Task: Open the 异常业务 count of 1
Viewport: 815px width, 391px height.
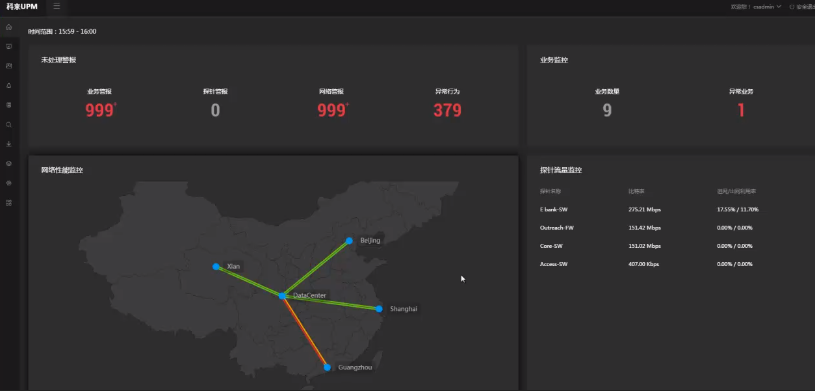Action: pyautogui.click(x=741, y=110)
